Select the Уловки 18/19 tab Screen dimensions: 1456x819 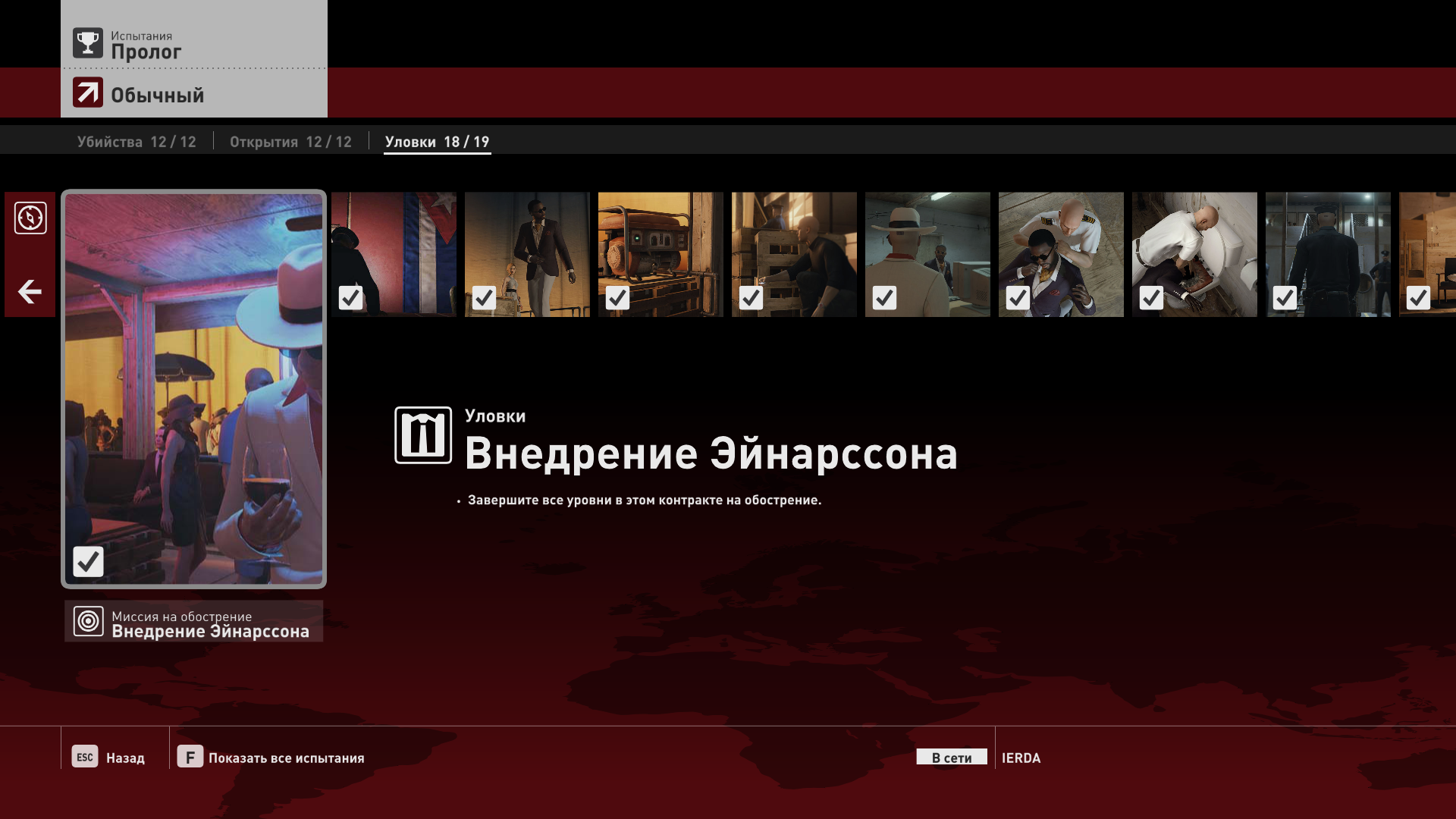[437, 142]
